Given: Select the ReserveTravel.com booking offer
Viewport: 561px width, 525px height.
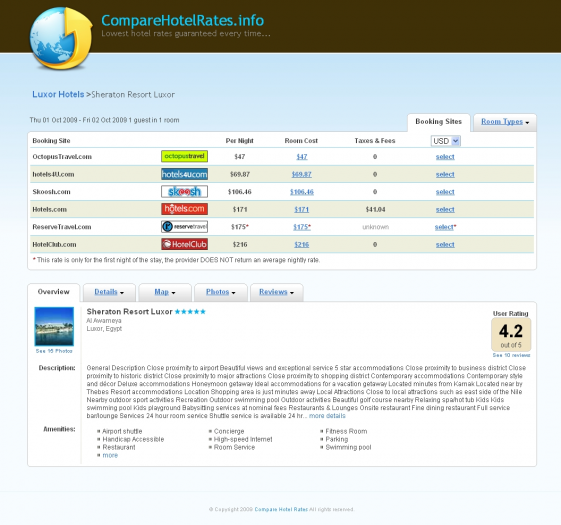Looking at the screenshot, I should pyautogui.click(x=445, y=227).
